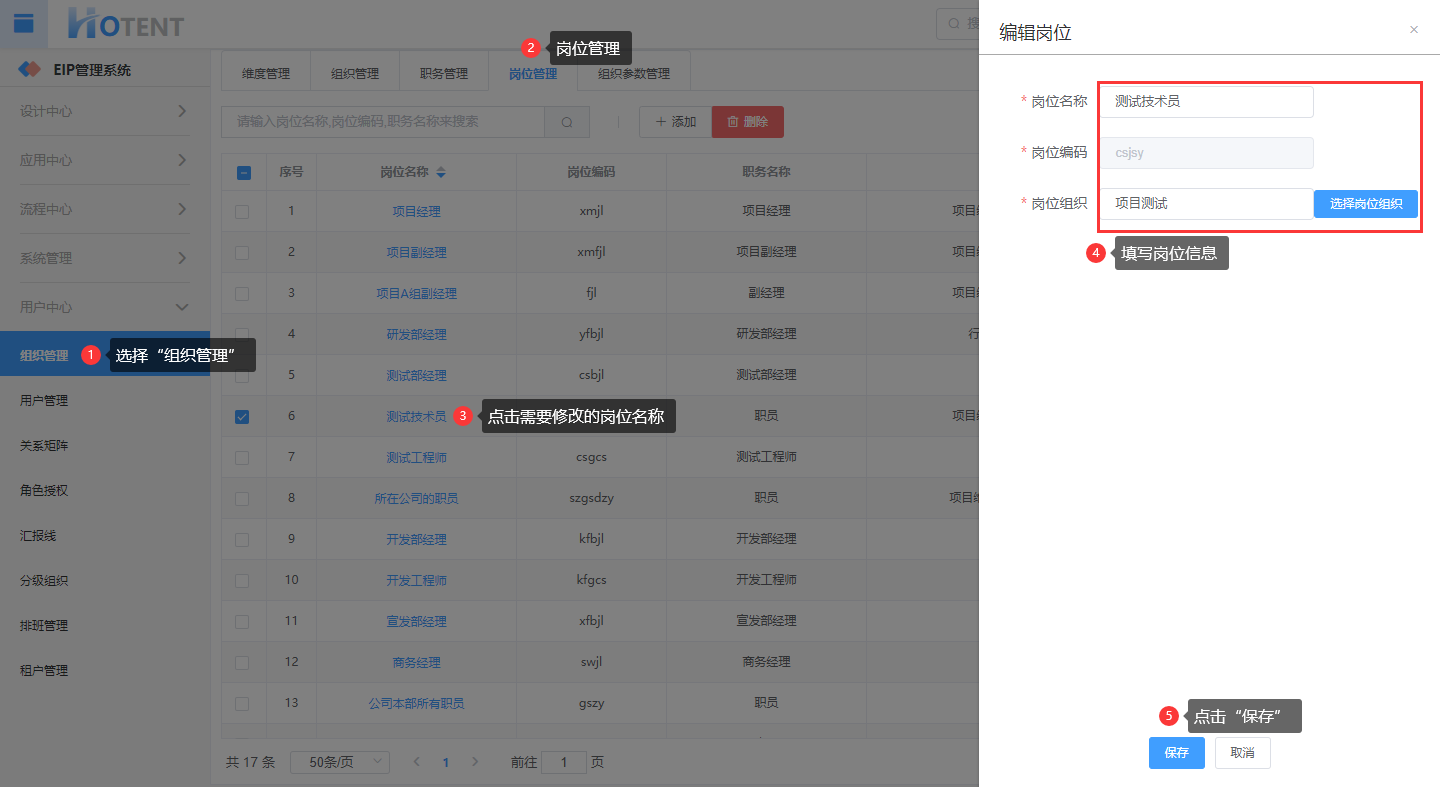The width and height of the screenshot is (1440, 787).
Task: Tick the checkbox for row 8 所在公司的职员
Action: click(242, 499)
